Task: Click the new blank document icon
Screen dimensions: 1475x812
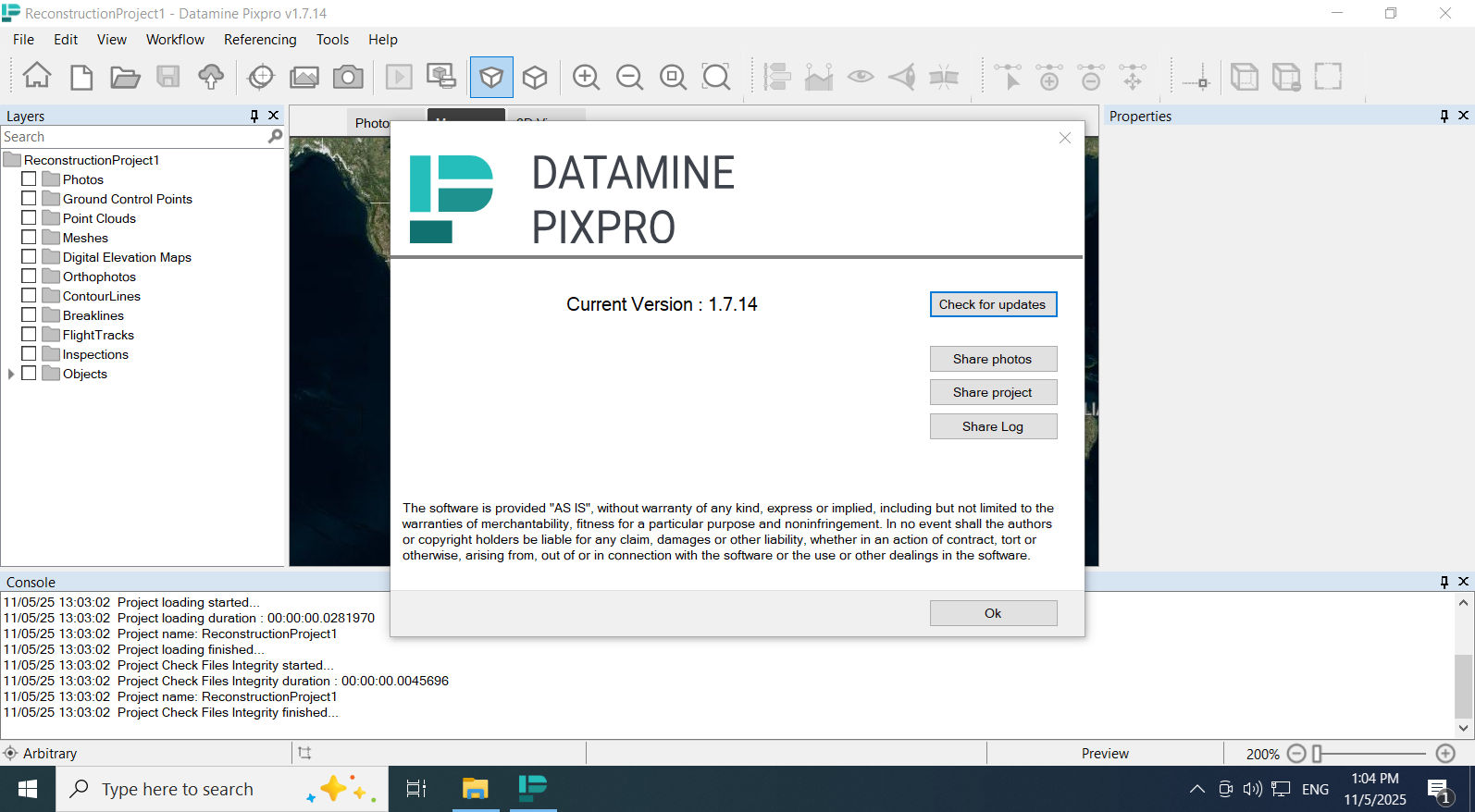Action: point(81,77)
